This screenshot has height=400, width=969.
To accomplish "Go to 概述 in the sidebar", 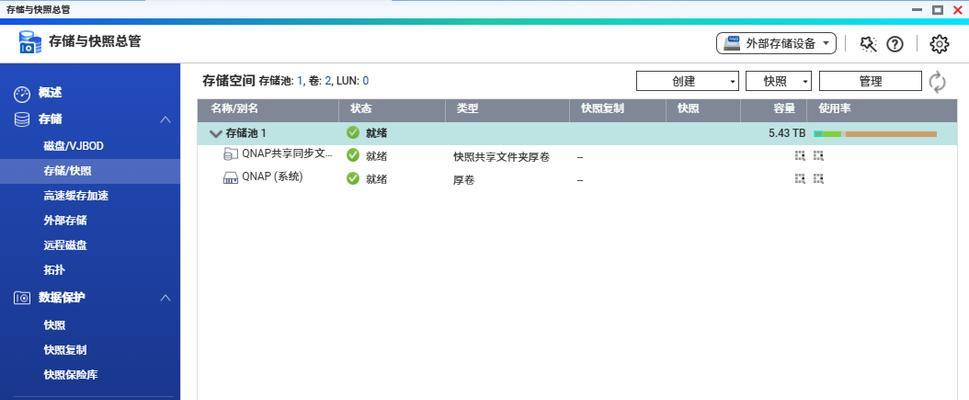I will (x=50, y=93).
